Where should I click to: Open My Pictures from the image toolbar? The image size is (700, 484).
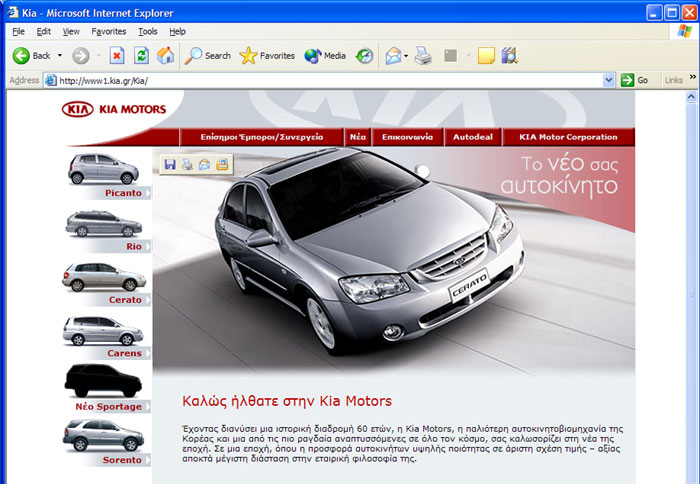pos(222,164)
